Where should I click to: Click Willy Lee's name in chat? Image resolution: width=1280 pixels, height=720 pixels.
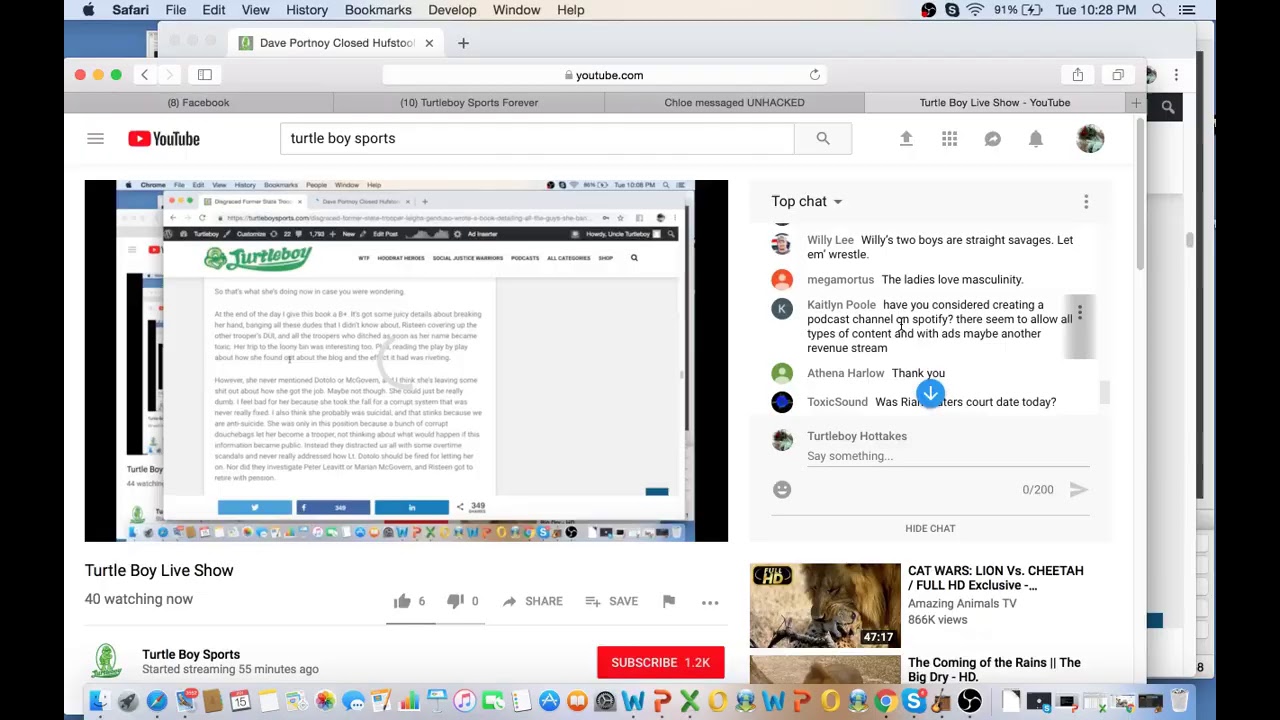[830, 240]
